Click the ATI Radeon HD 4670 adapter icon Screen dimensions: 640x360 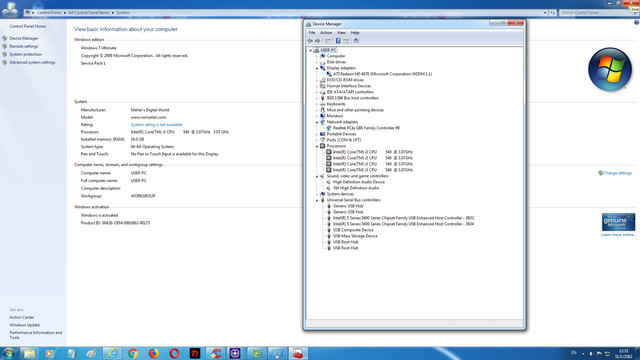pyautogui.click(x=329, y=74)
